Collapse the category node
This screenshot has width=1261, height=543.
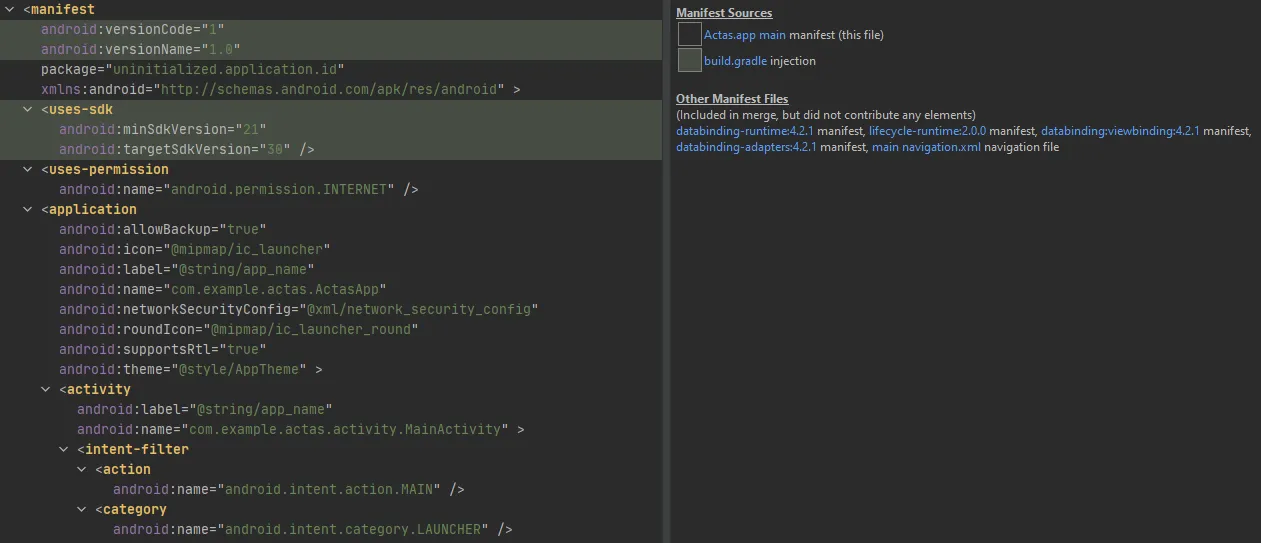tap(83, 510)
